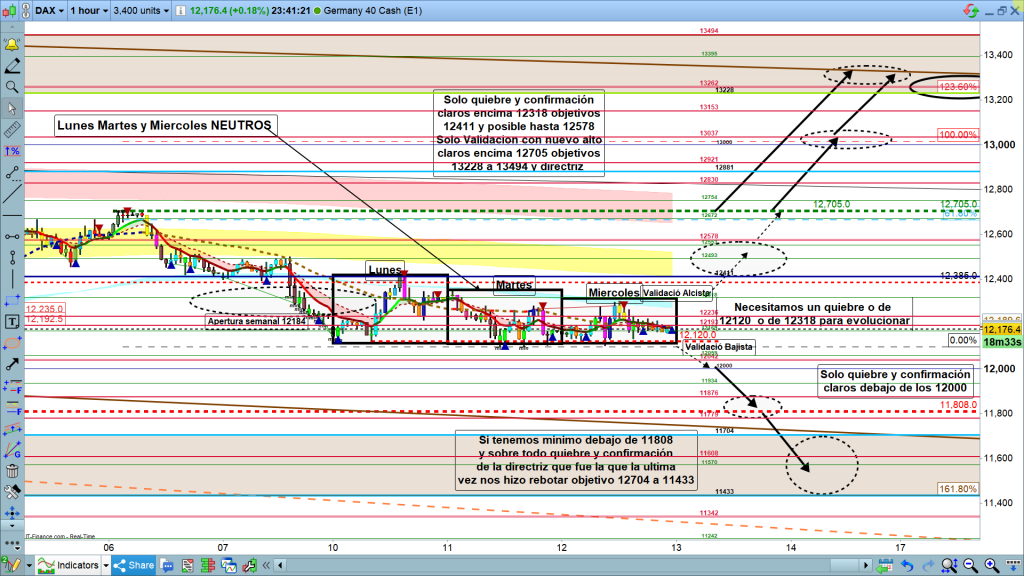The image size is (1024, 576).
Task: Click the alert bell icon
Action: tap(12, 44)
